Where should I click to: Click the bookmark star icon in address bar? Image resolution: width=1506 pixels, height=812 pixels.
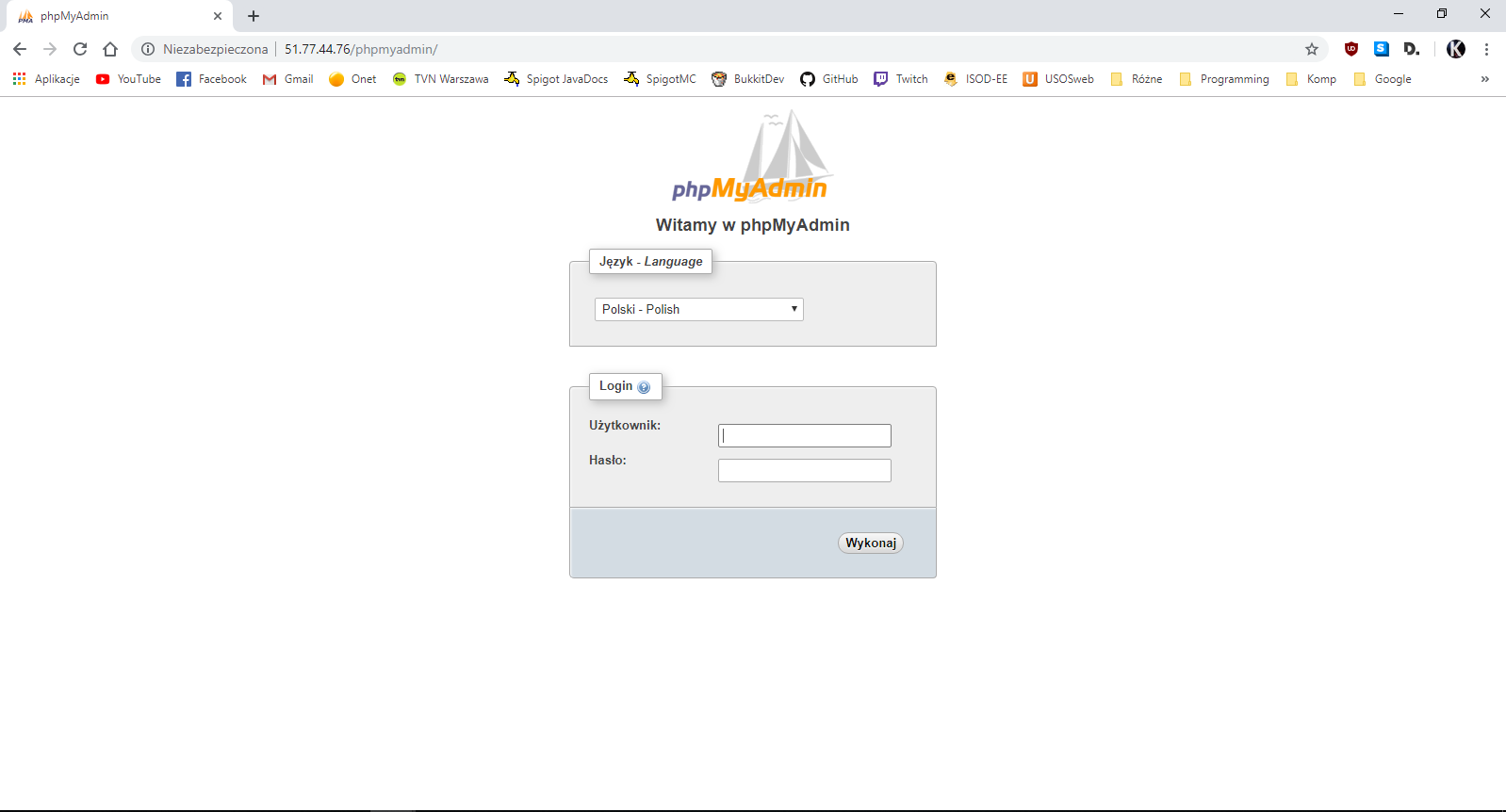tap(1311, 49)
